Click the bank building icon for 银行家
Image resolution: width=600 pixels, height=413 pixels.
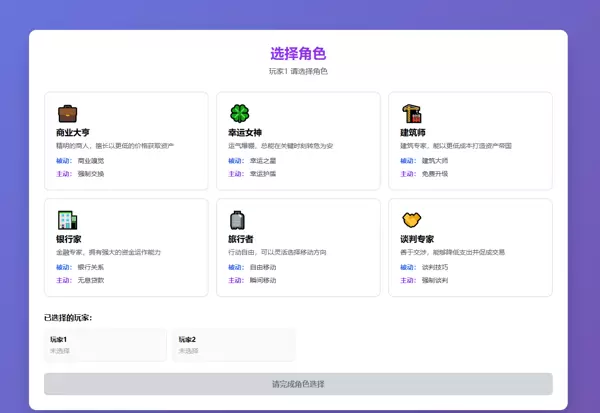pos(67,219)
